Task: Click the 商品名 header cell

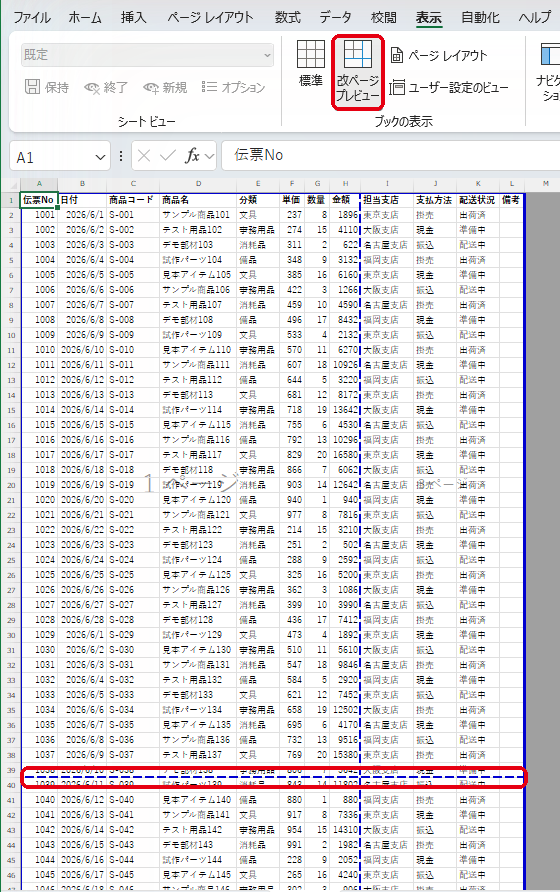Action: [198, 200]
